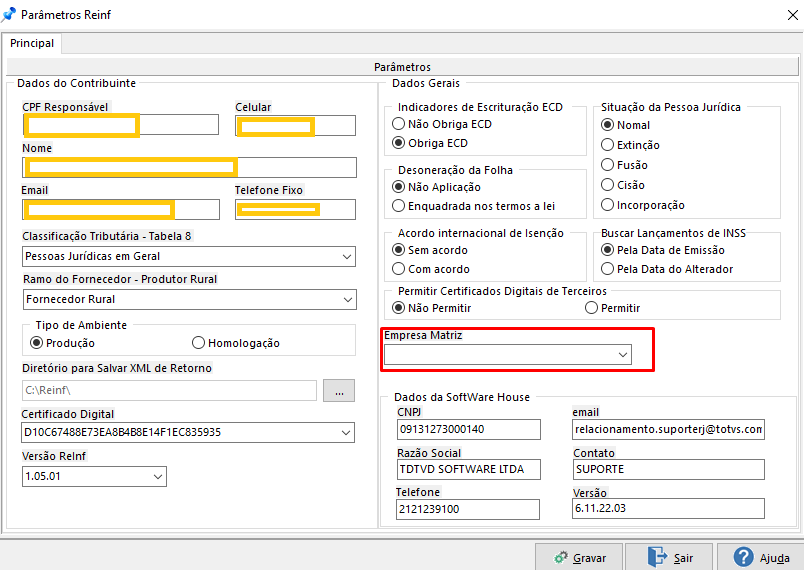Click Software House email field
The width and height of the screenshot is (804, 570).
(x=668, y=430)
